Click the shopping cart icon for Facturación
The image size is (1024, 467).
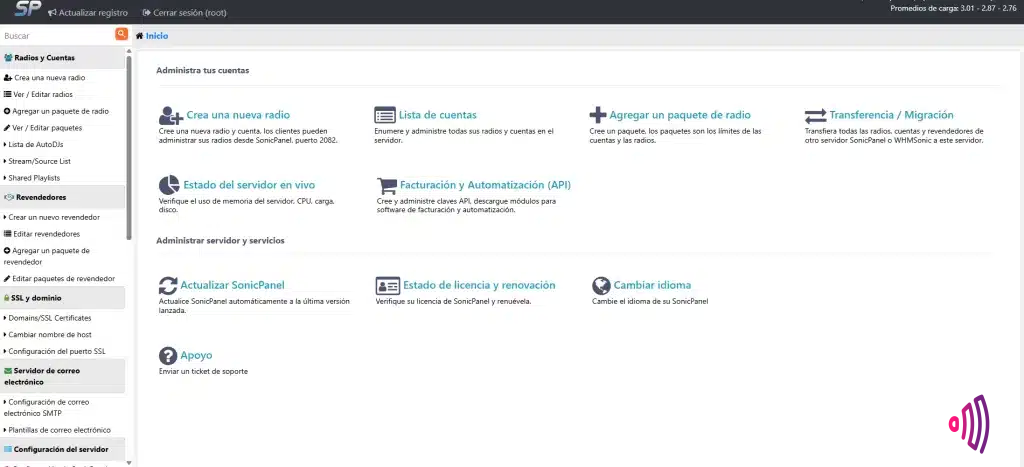[x=386, y=185]
